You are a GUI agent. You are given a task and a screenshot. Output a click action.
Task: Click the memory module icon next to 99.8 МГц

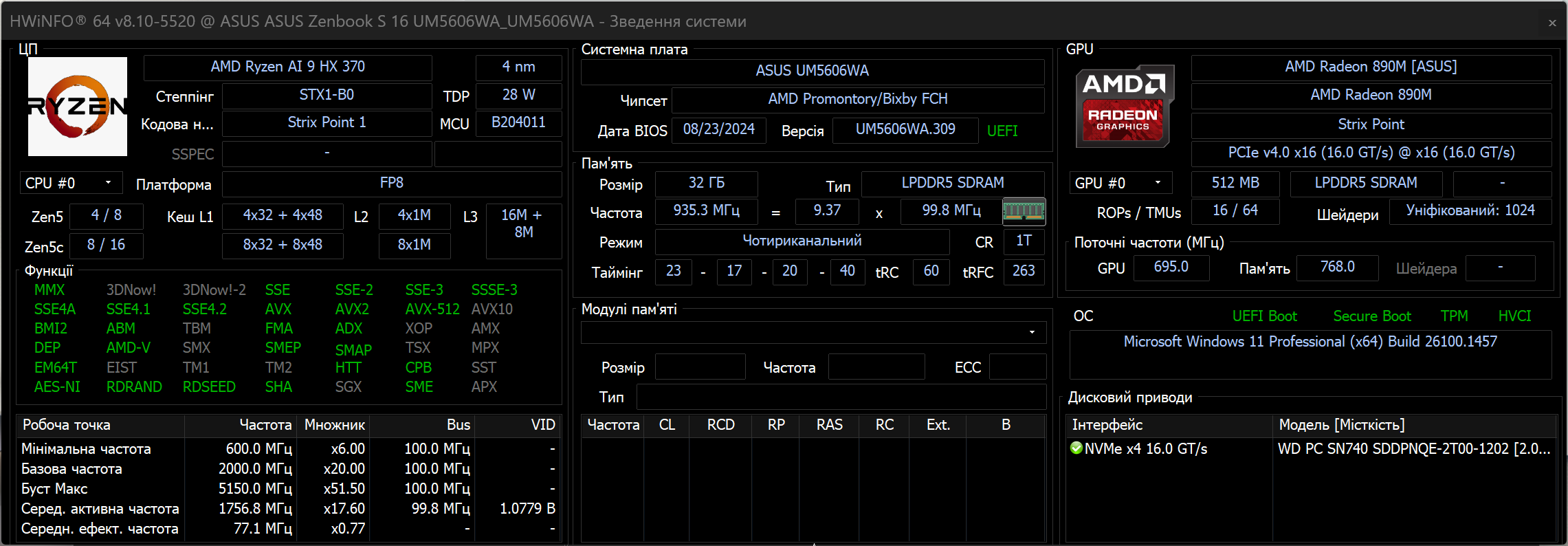pos(1024,212)
